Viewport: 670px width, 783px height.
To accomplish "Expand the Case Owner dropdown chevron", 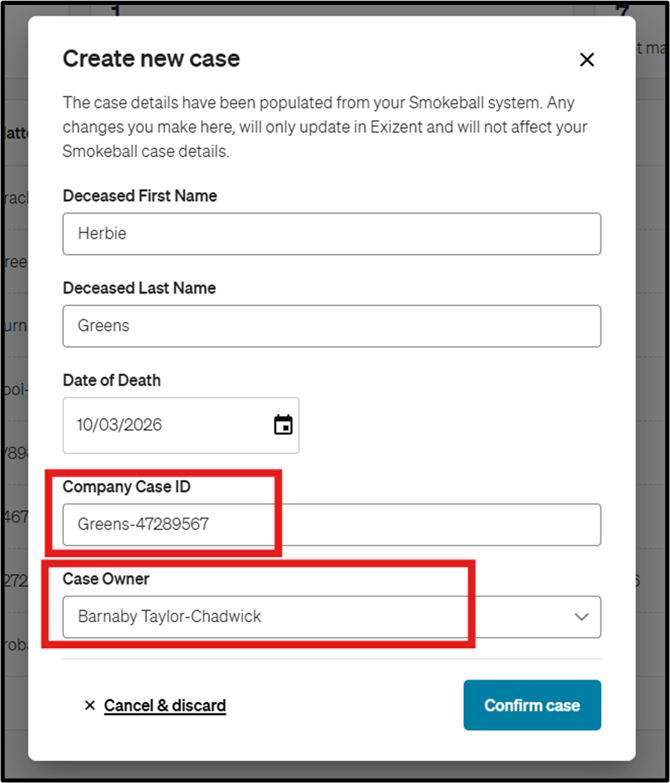I will [x=582, y=617].
